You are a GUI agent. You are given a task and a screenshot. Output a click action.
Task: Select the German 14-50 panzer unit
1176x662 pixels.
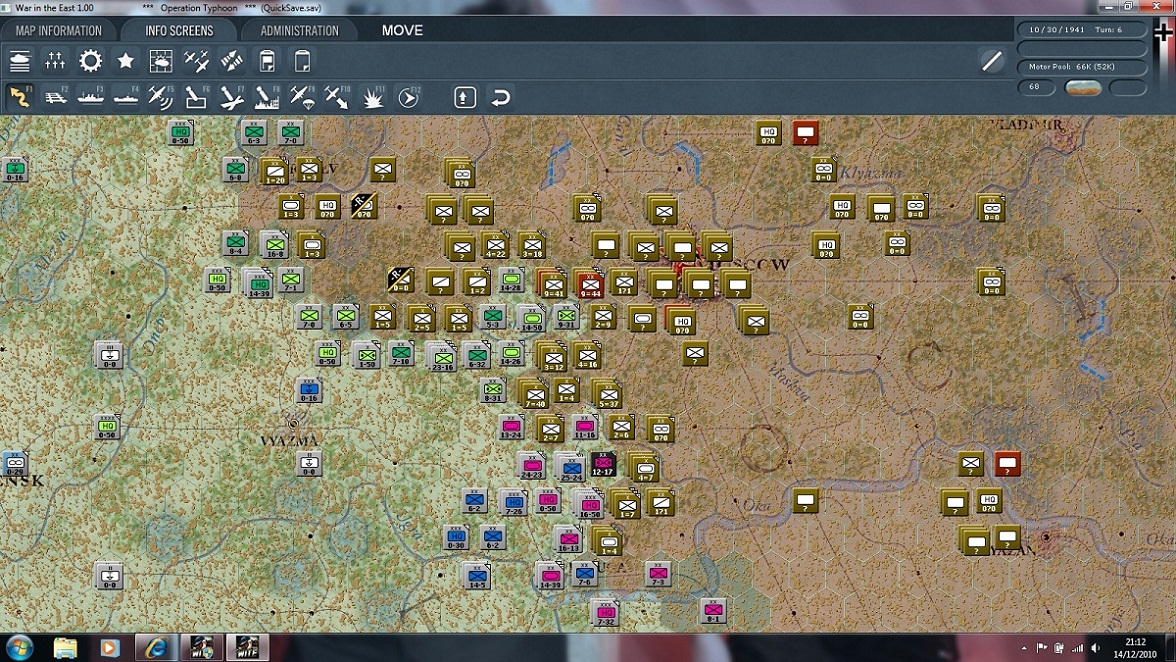click(532, 319)
